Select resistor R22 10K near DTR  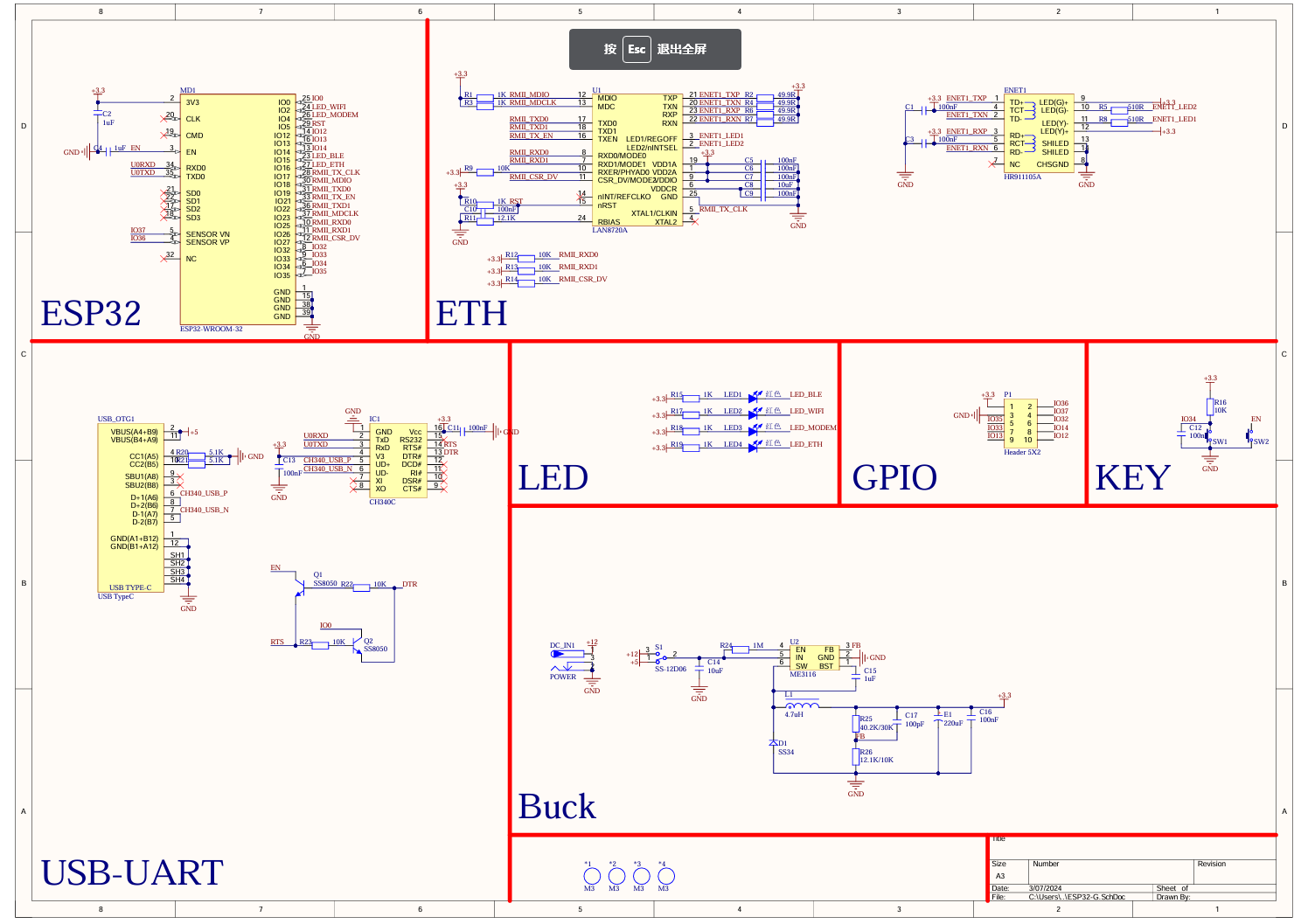362,587
